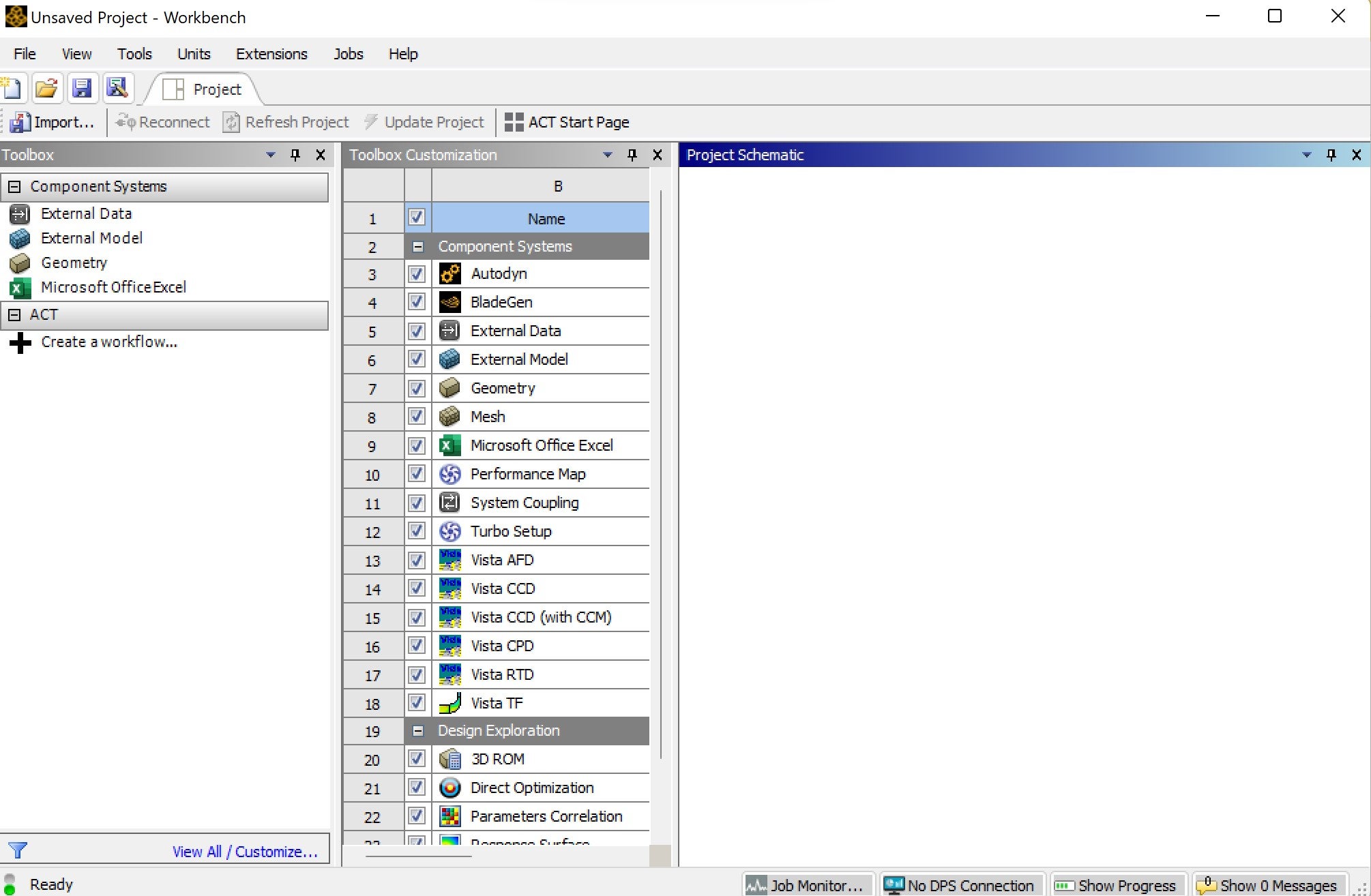Disable the Vista TF checkbox
The image size is (1371, 896).
(417, 702)
